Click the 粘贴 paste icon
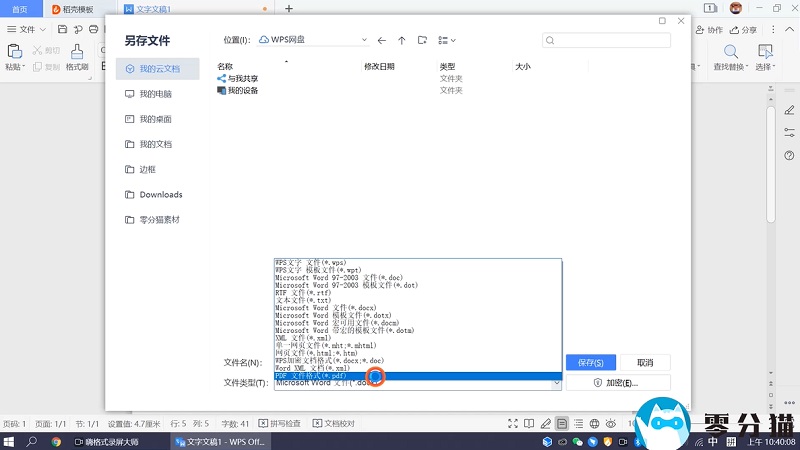This screenshot has width=800, height=450. point(15,52)
